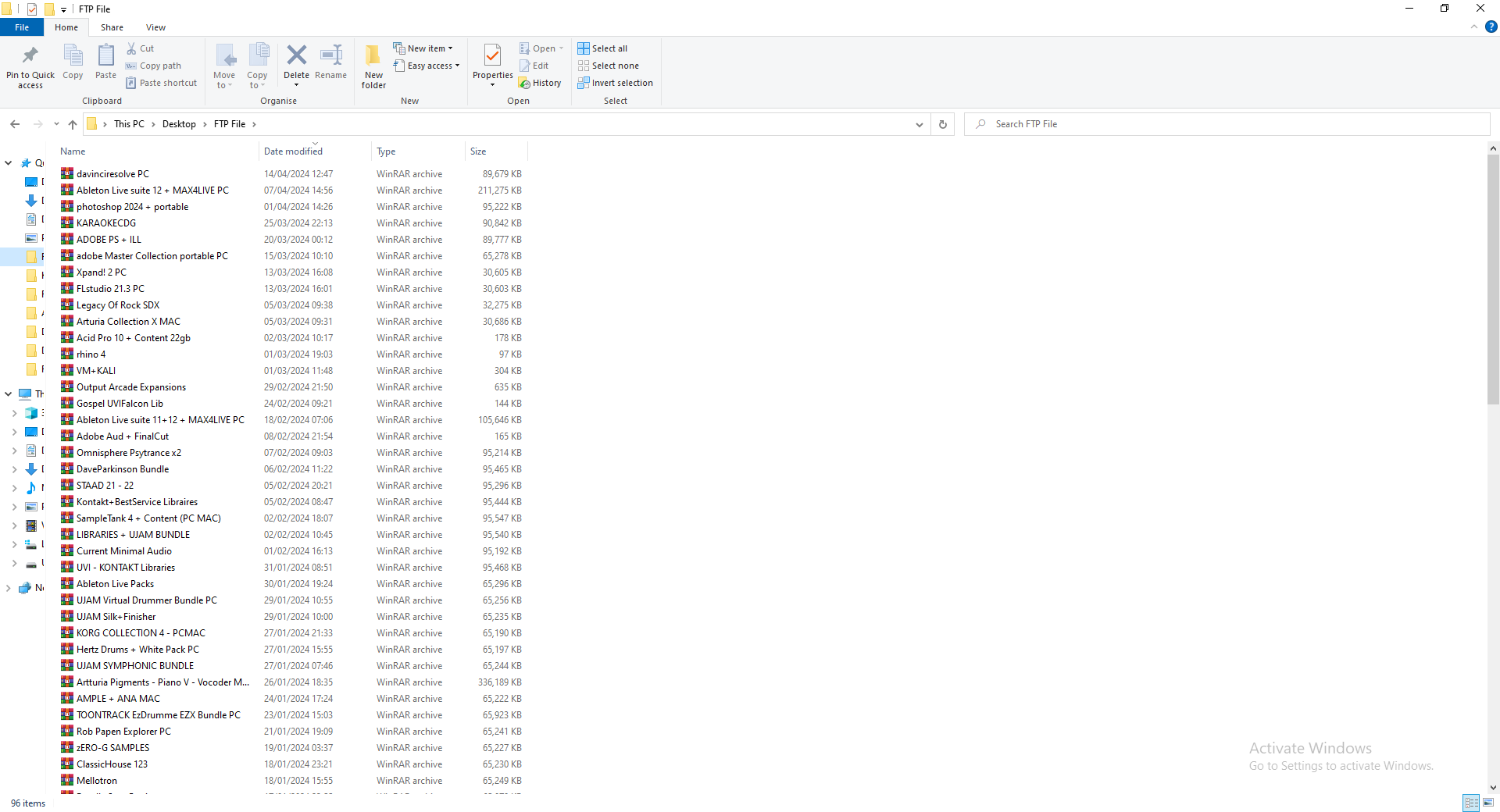This screenshot has height=812, width=1500.
Task: Open the File menu tab
Action: (x=22, y=27)
